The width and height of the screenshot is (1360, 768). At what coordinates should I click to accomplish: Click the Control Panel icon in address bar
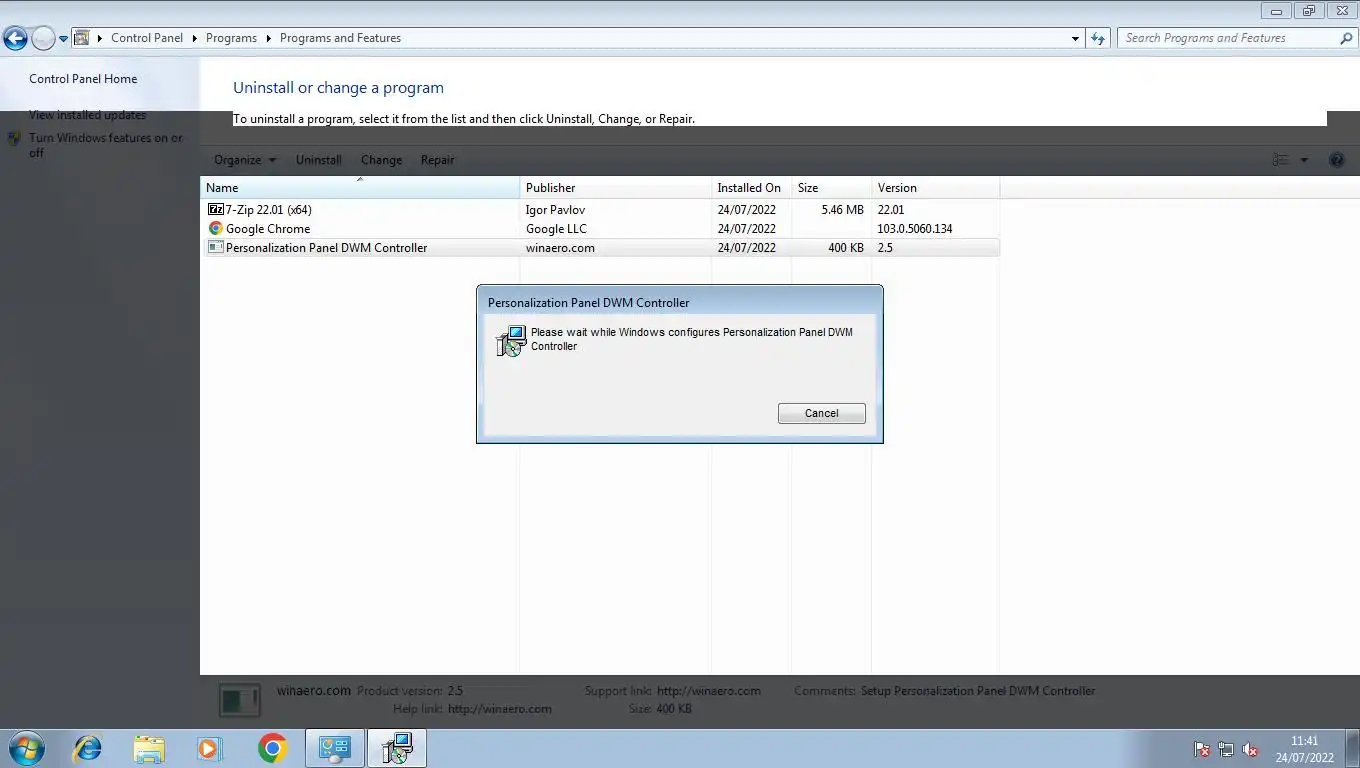82,38
